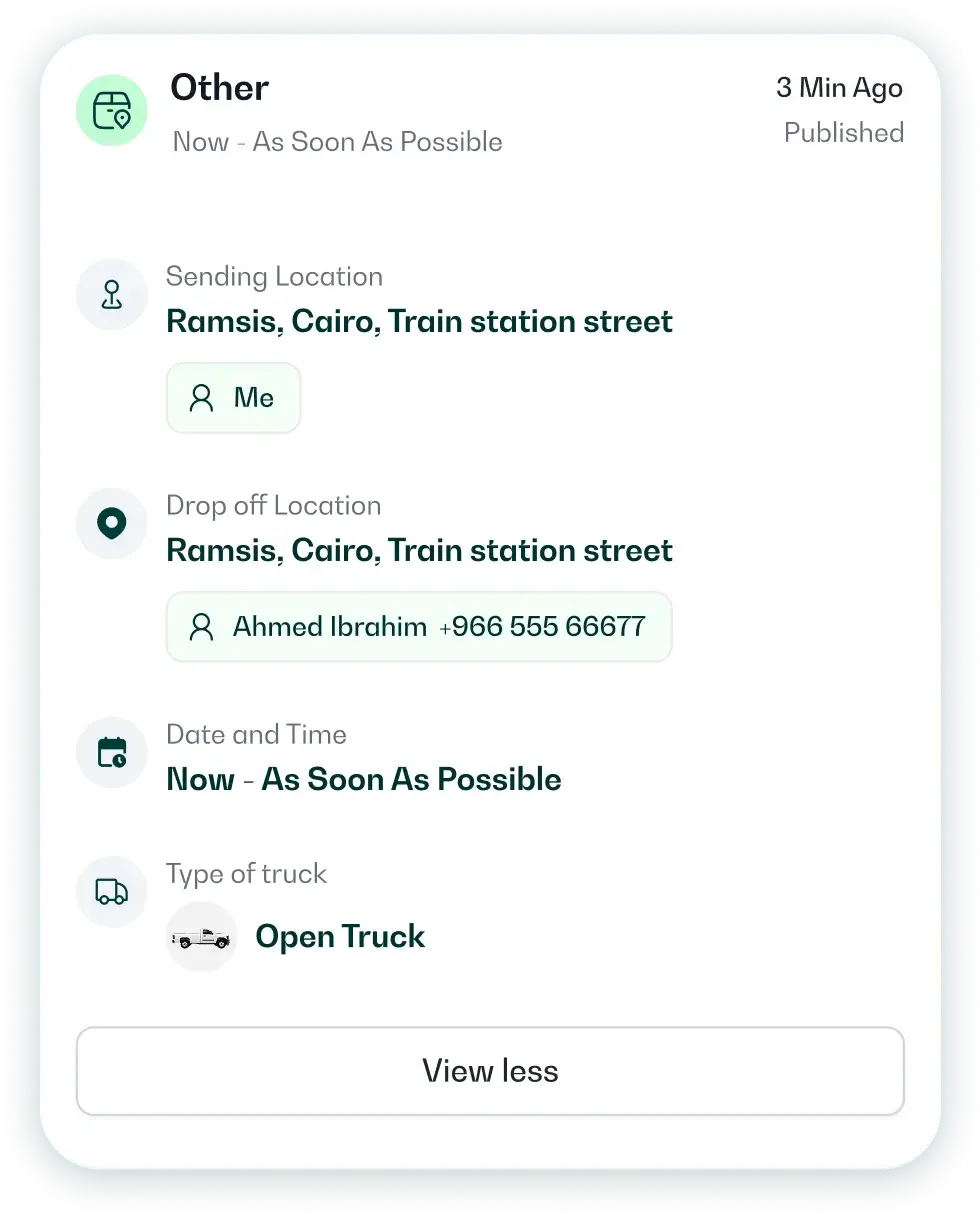Click the green shipment box icon
980x1215 pixels.
point(111,111)
